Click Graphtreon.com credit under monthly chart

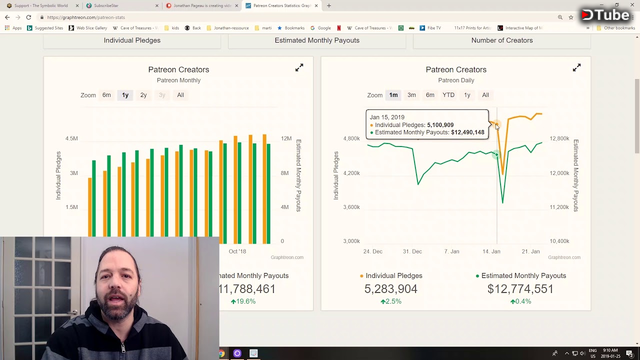[x=287, y=258]
